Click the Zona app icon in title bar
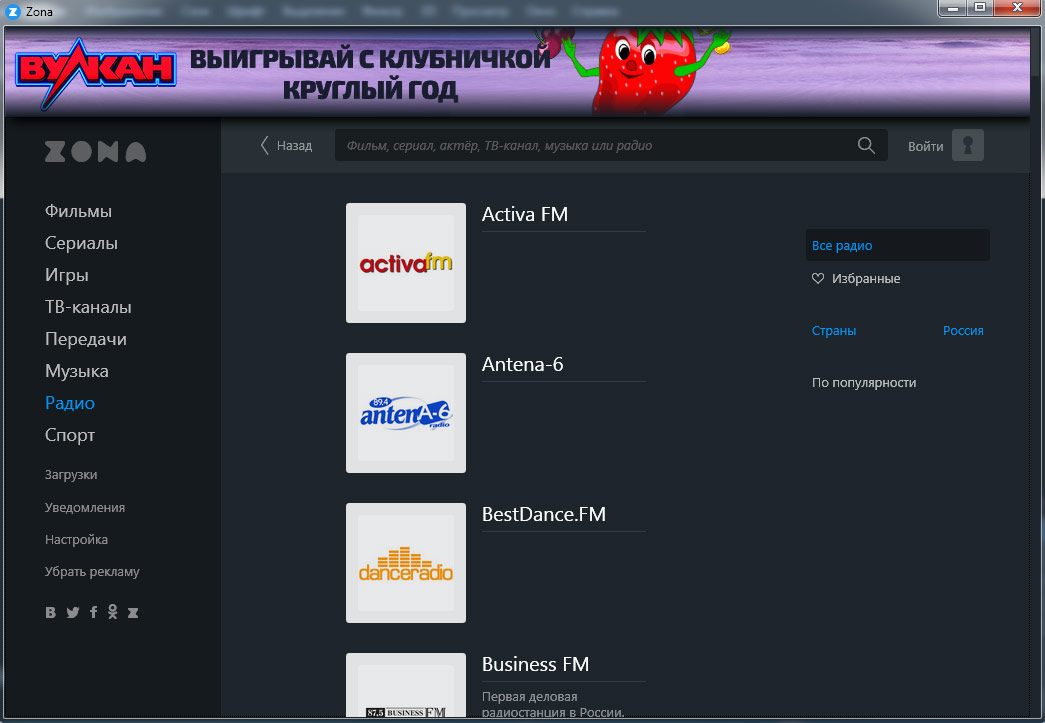Viewport: 1045px width, 723px height. 13,11
